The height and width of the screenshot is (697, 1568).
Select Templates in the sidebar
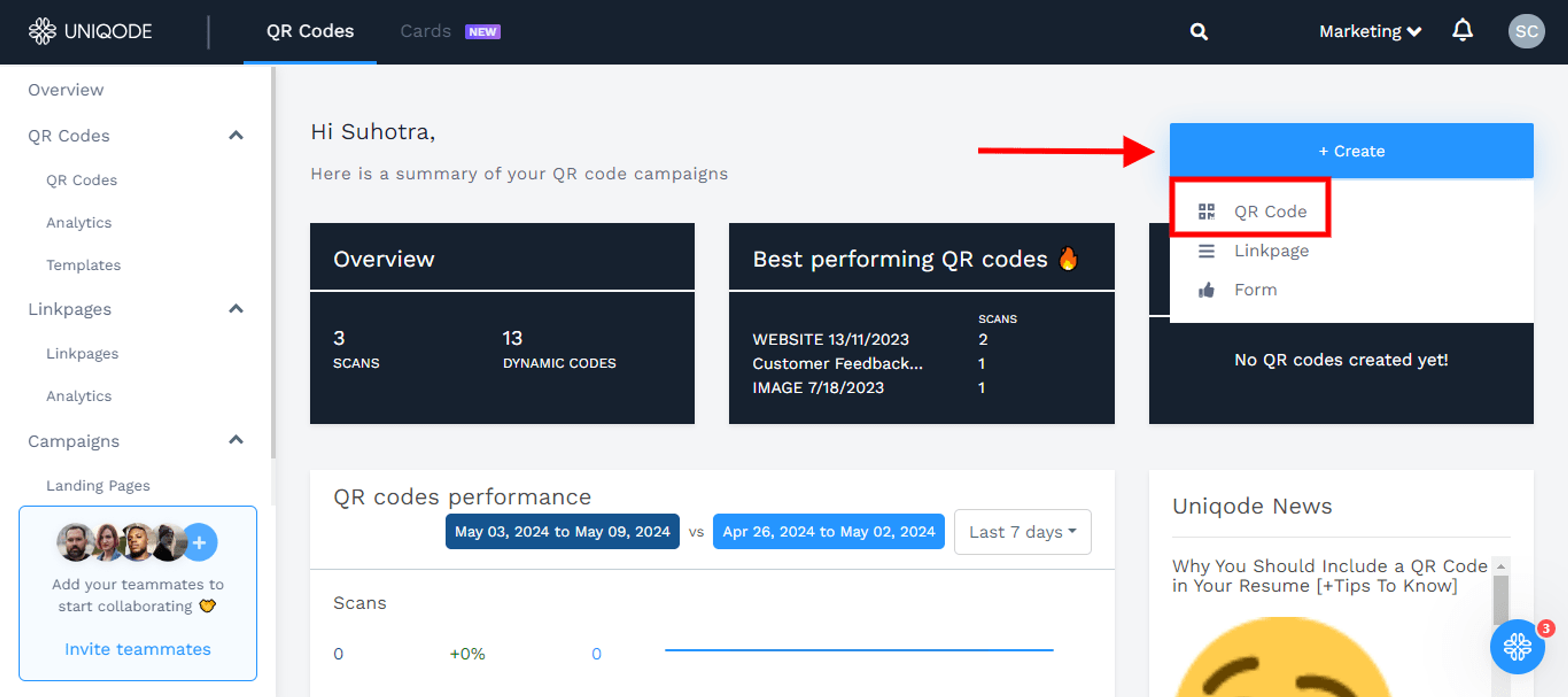click(83, 265)
